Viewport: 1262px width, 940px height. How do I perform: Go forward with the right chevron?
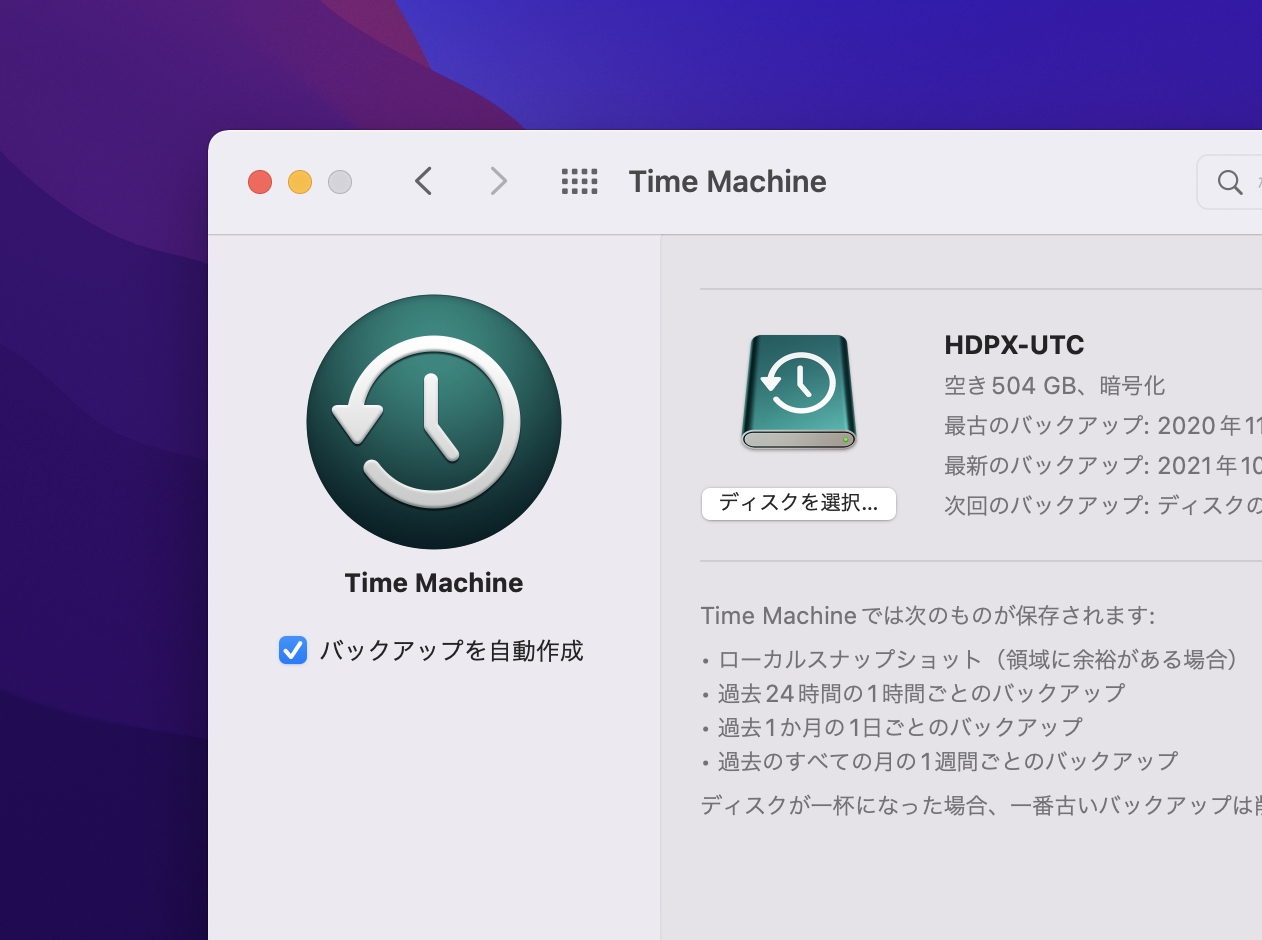[498, 181]
